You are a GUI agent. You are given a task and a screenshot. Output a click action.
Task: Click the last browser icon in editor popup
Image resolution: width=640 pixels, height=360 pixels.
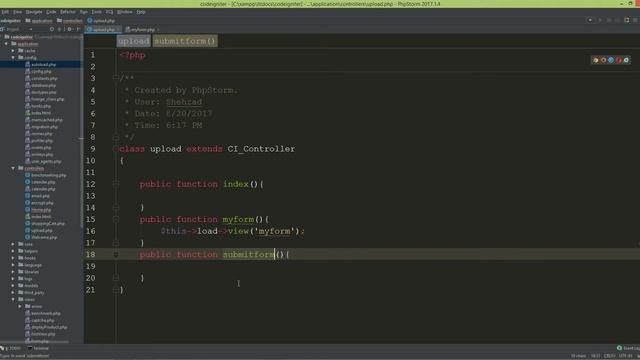click(627, 60)
